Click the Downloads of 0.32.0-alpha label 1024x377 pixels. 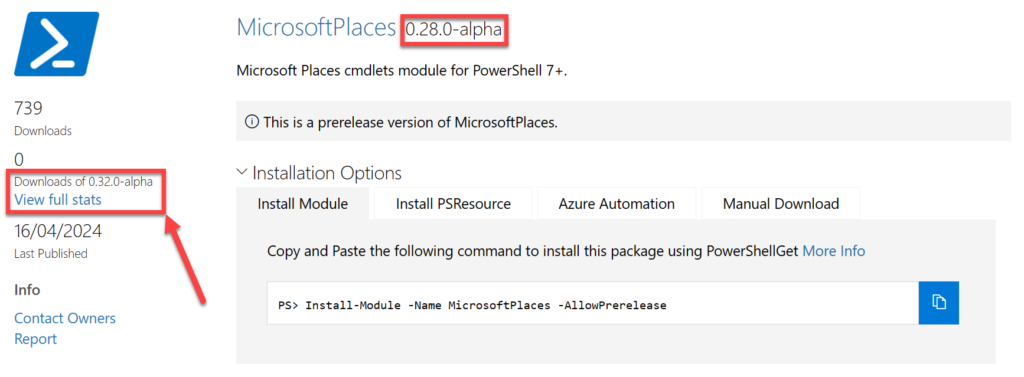click(83, 182)
